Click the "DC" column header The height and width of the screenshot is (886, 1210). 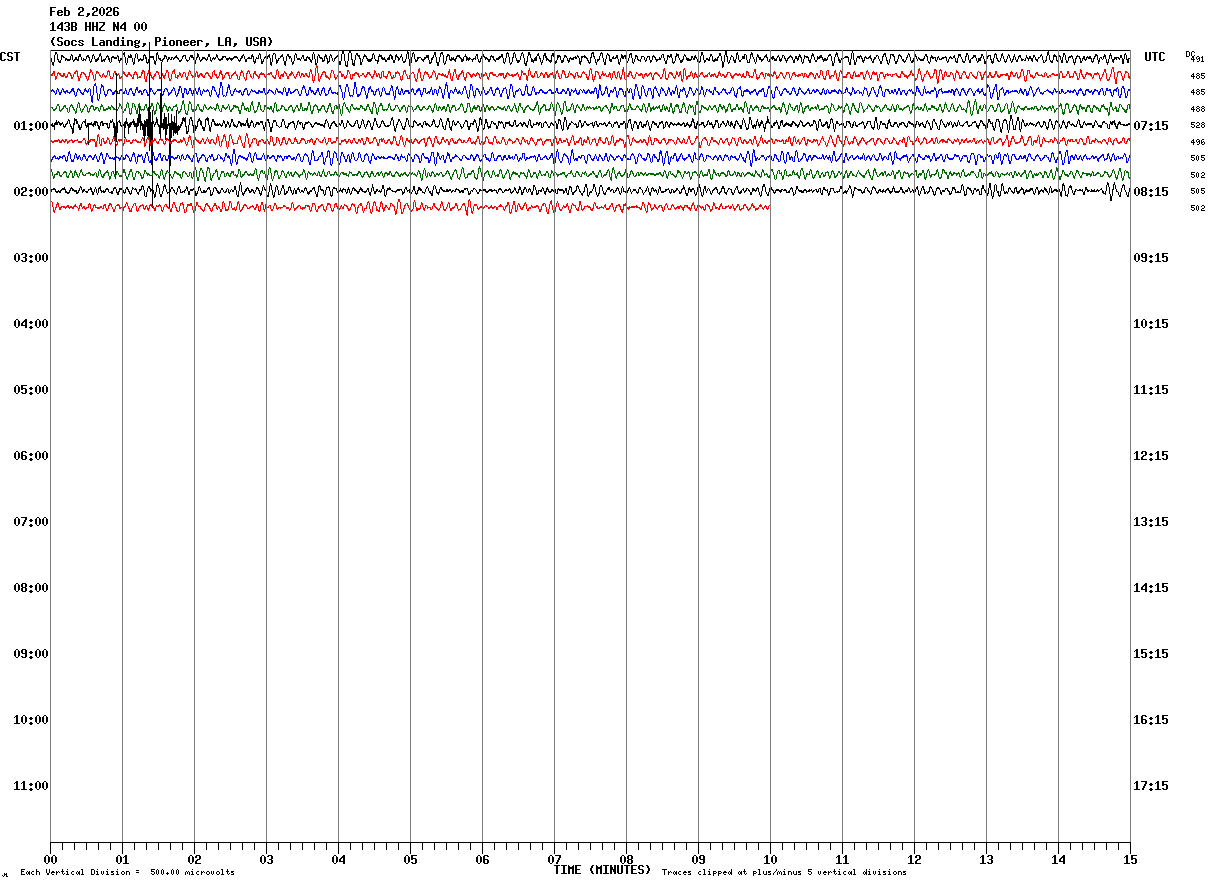tap(1189, 54)
